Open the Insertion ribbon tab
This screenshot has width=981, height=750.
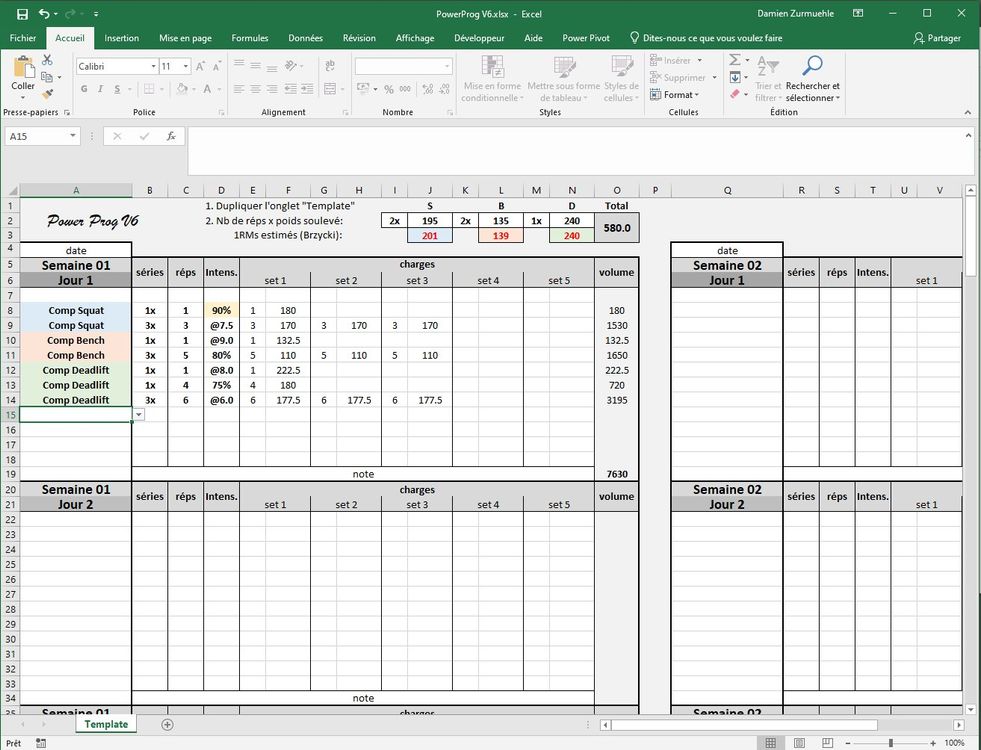tap(121, 38)
